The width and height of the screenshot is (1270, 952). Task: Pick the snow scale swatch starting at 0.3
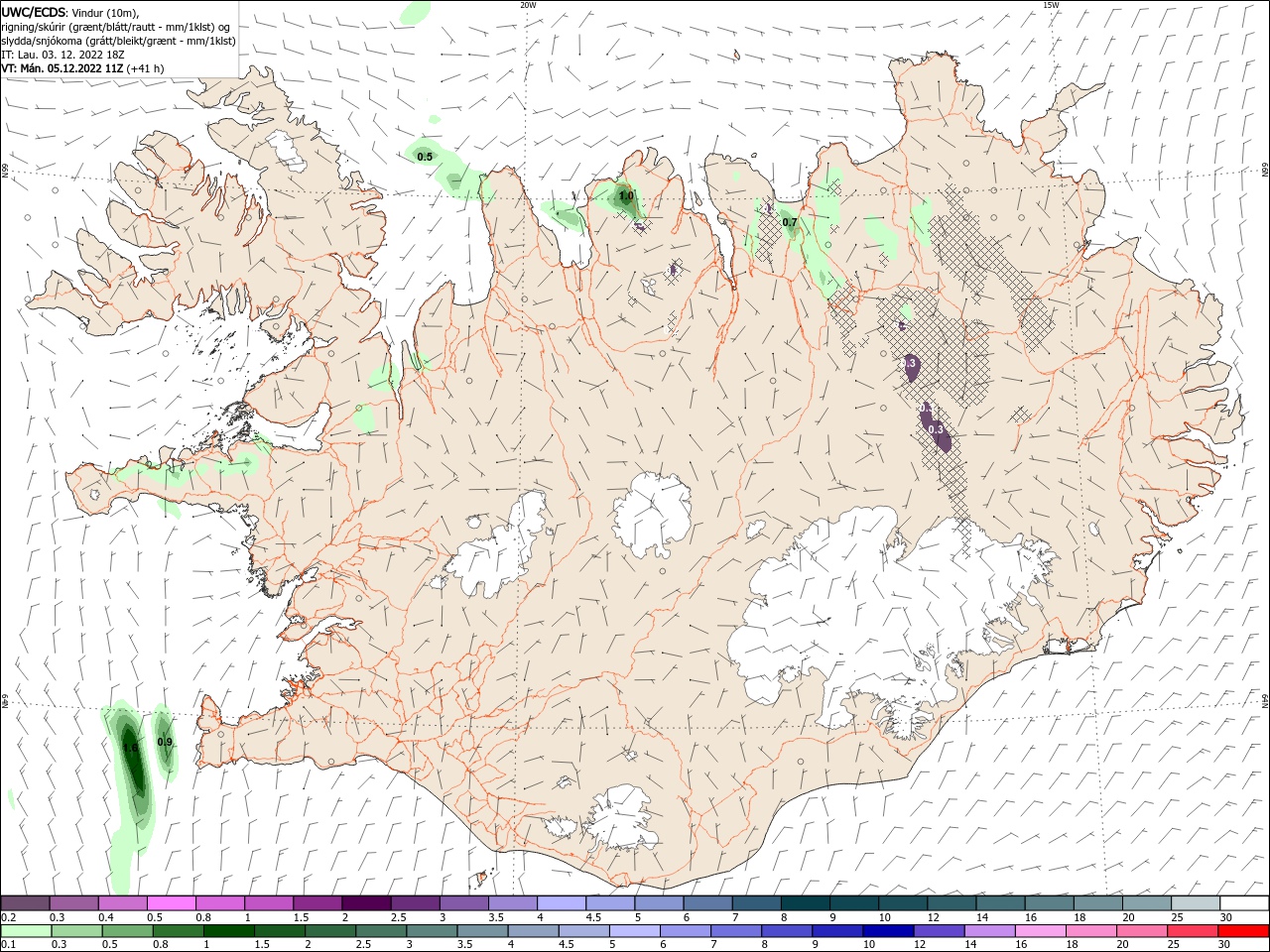(73, 902)
